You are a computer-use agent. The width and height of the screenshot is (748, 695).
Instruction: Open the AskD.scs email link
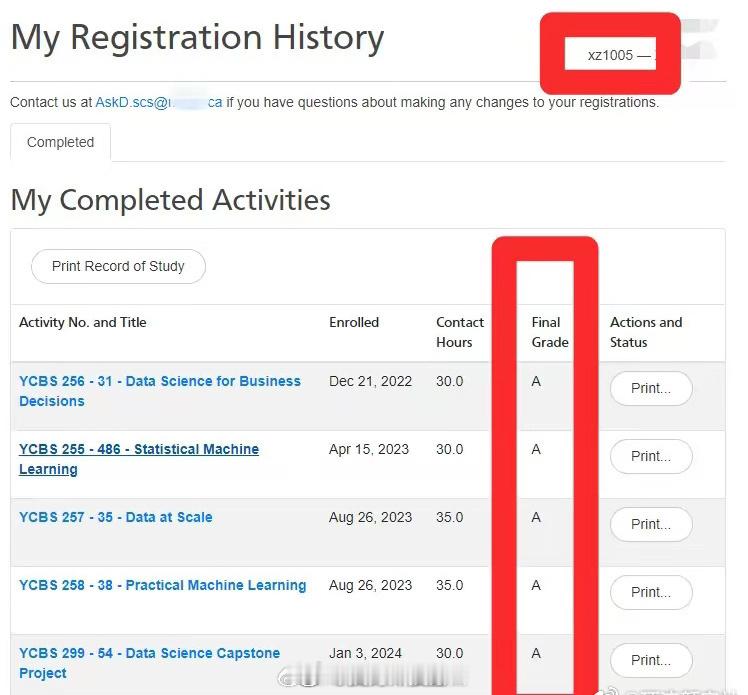159,102
